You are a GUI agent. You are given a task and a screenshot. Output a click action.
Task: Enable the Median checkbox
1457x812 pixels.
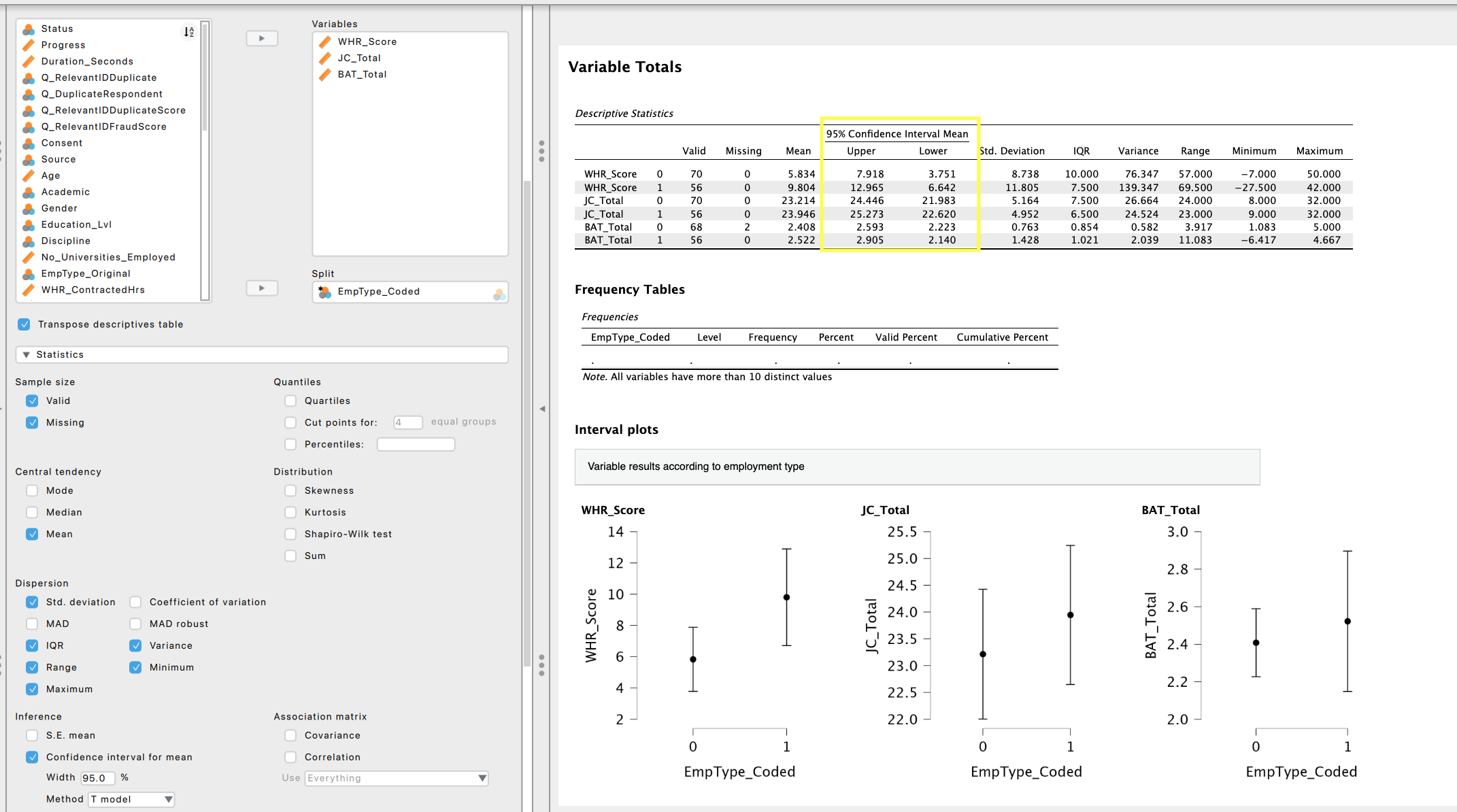tap(32, 512)
